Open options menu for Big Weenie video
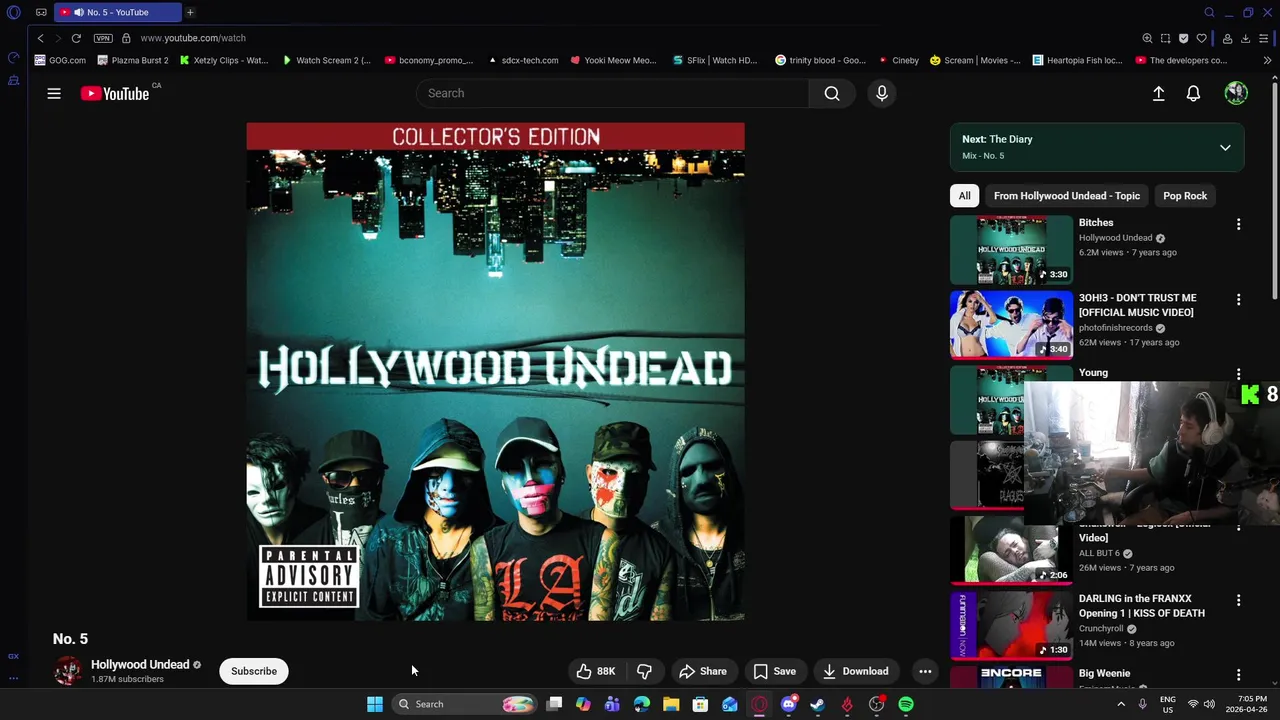Screen dimensions: 1280x720 pyautogui.click(x=1238, y=675)
